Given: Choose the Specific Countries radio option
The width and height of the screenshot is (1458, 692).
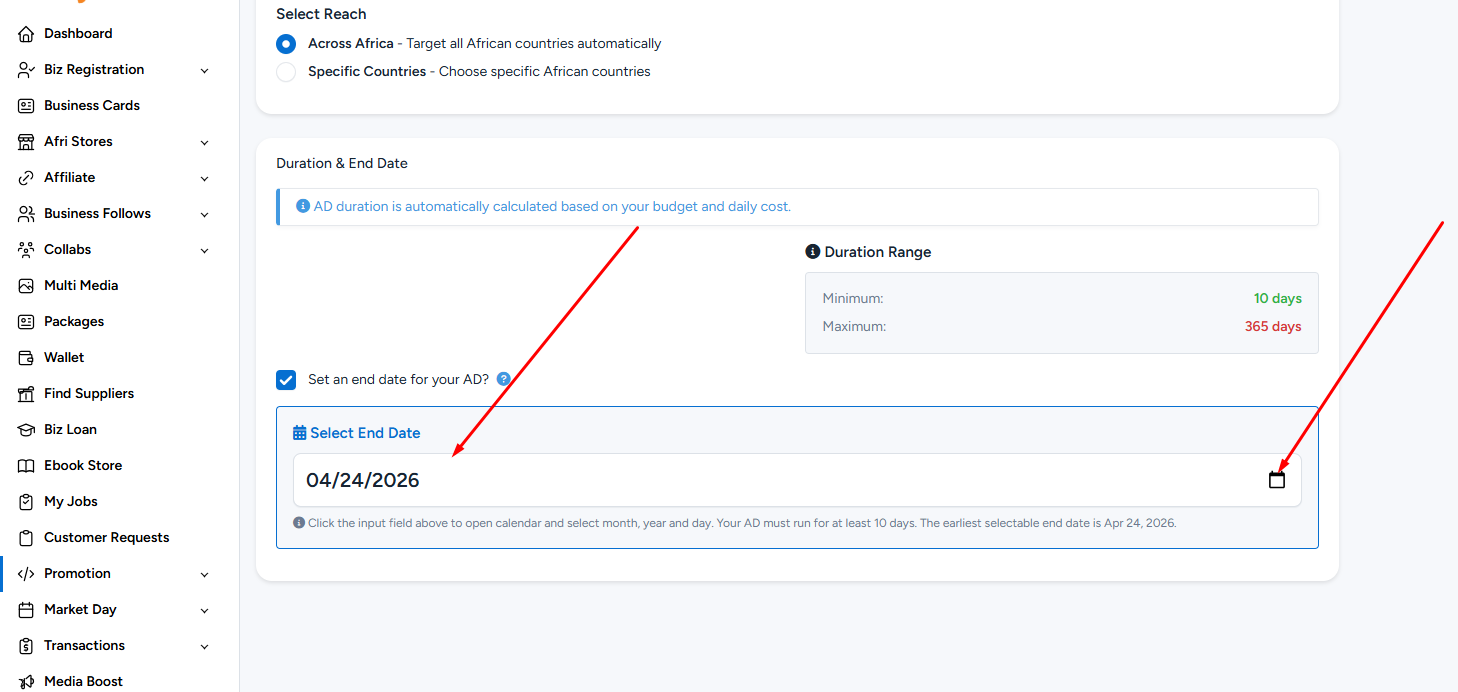Looking at the screenshot, I should click(286, 72).
